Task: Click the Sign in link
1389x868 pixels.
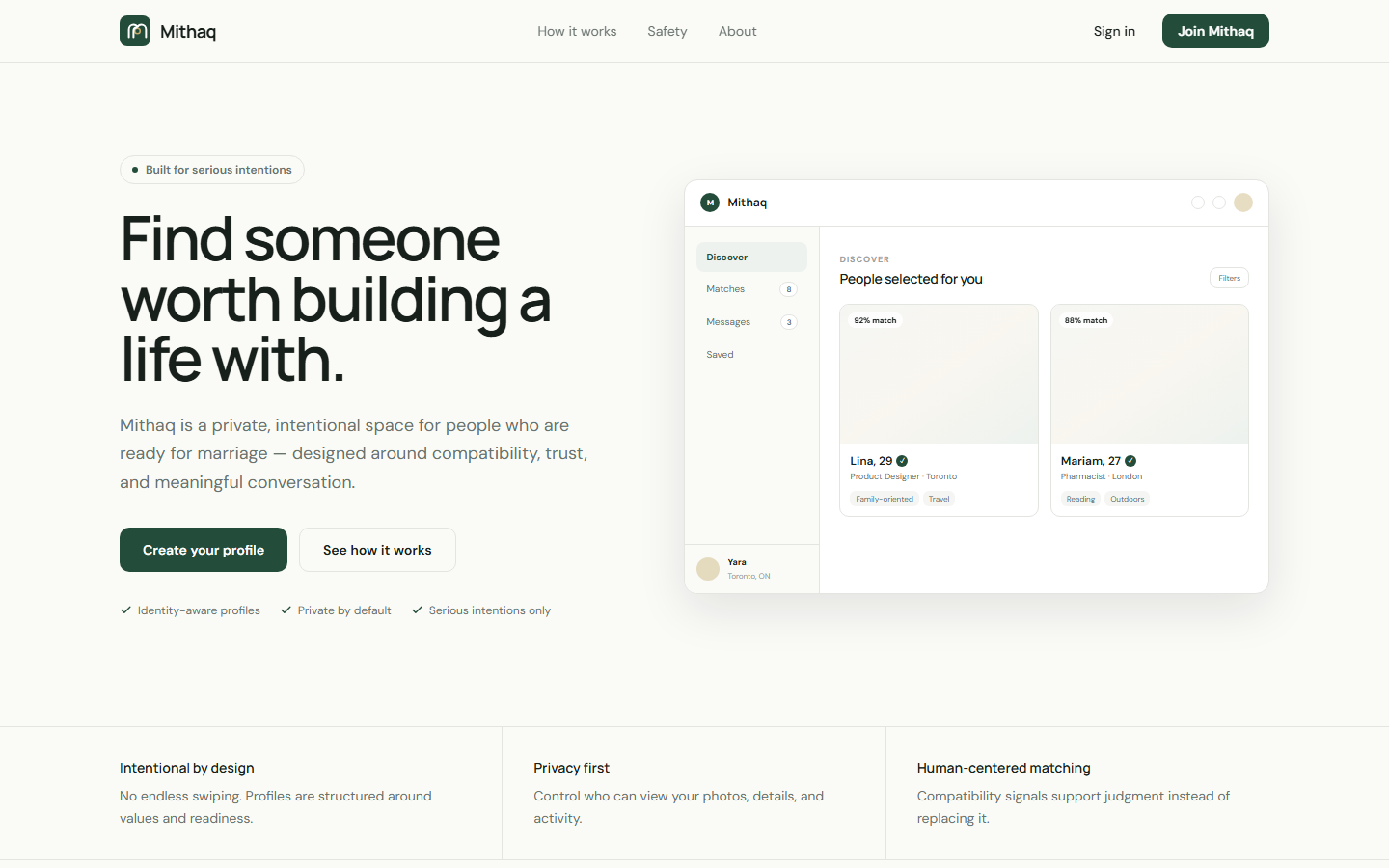Action: 1114,31
